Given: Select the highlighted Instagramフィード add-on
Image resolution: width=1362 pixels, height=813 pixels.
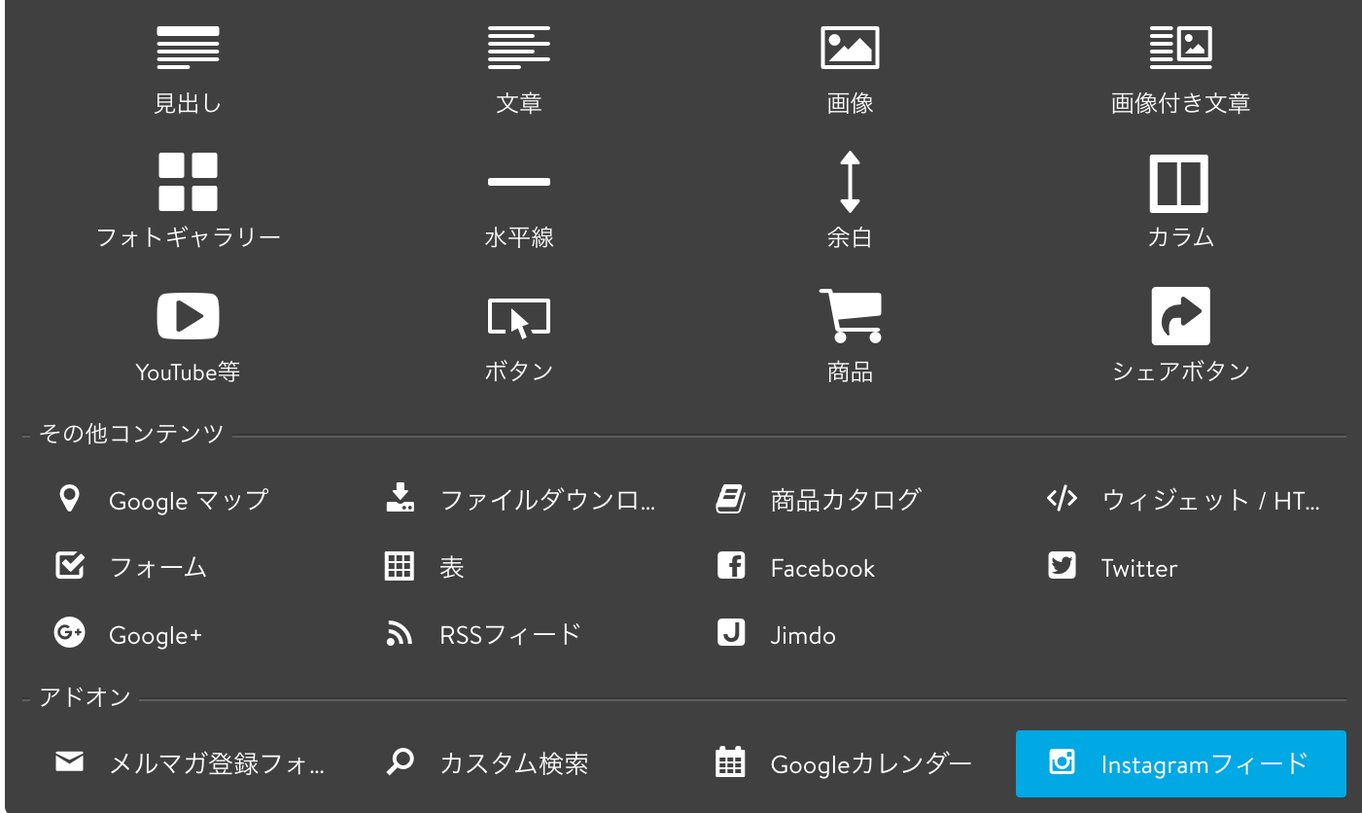Looking at the screenshot, I should pos(1180,764).
